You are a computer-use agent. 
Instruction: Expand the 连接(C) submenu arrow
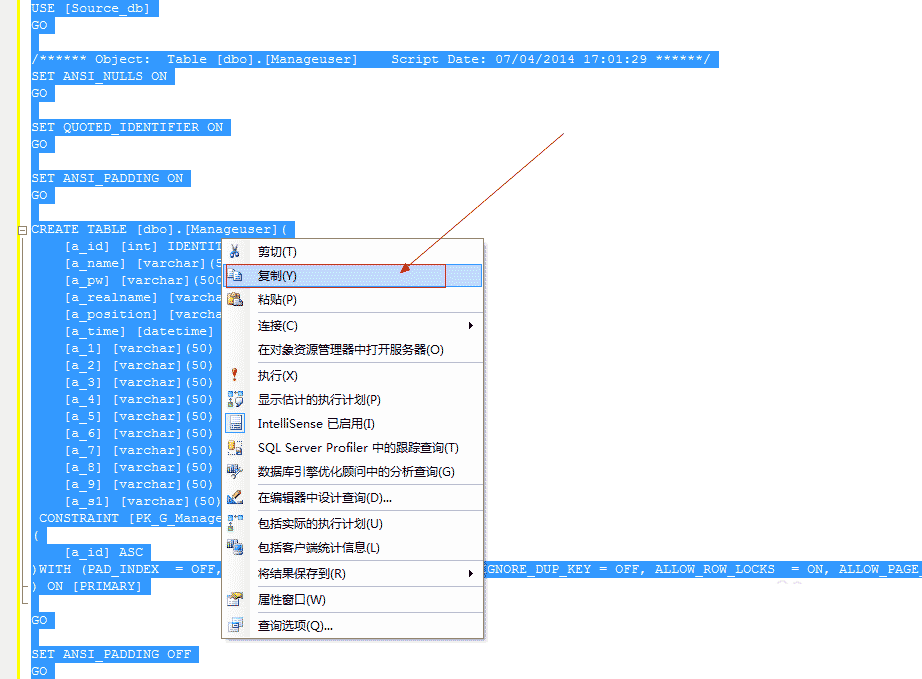tap(470, 326)
